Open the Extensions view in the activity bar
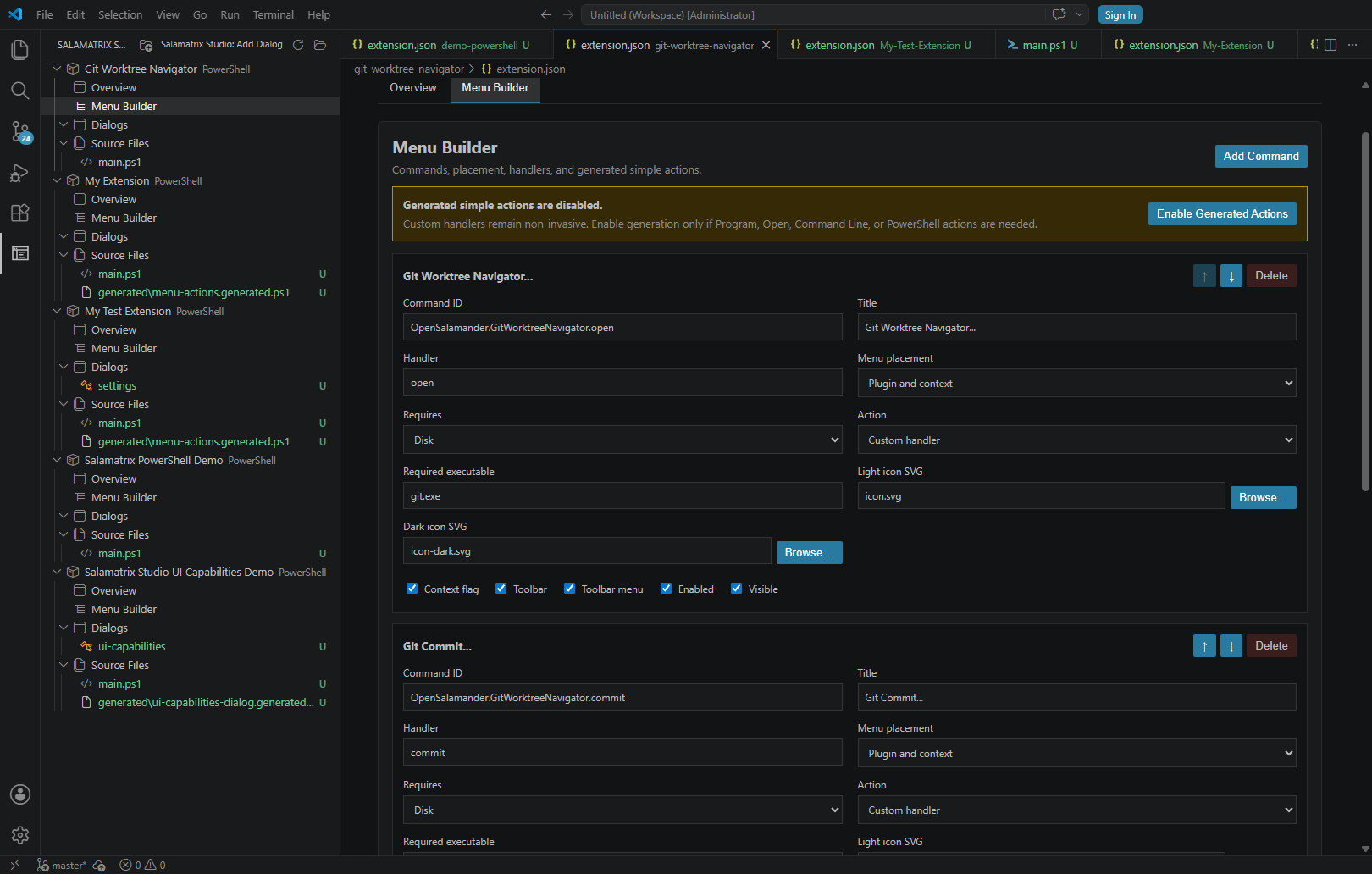Screen dimensions: 1372x874 pyautogui.click(x=20, y=213)
